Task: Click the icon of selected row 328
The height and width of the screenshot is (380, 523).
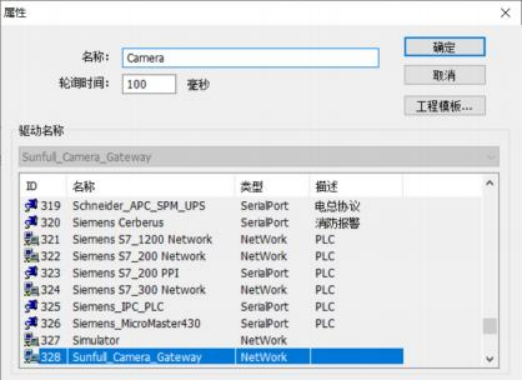Action: [32, 357]
